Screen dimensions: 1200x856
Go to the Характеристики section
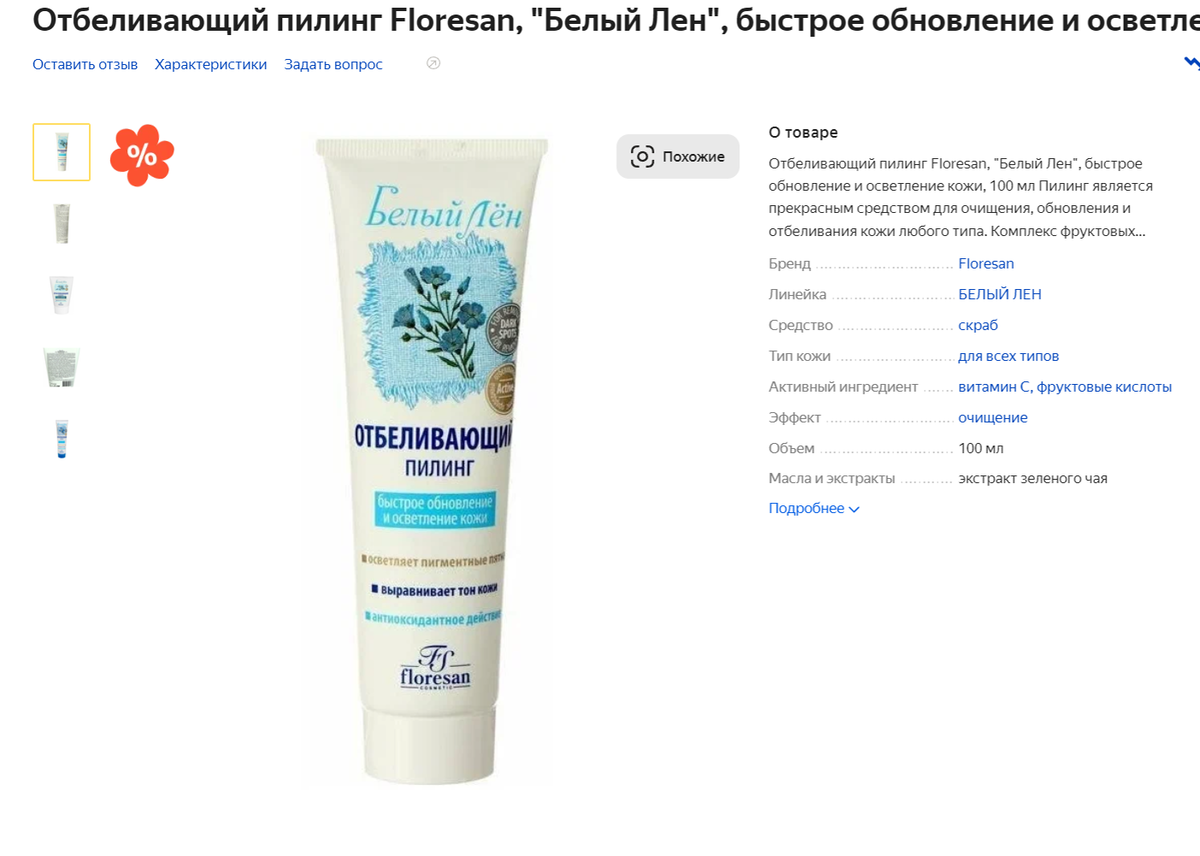point(211,64)
